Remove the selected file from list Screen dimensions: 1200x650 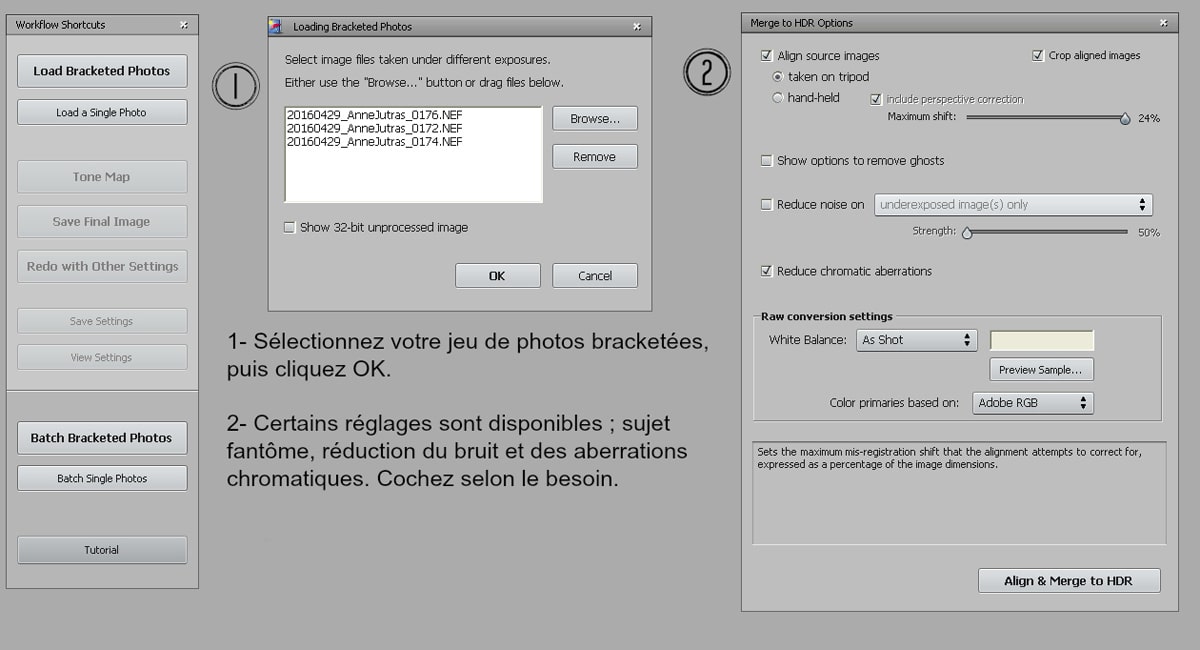point(595,157)
